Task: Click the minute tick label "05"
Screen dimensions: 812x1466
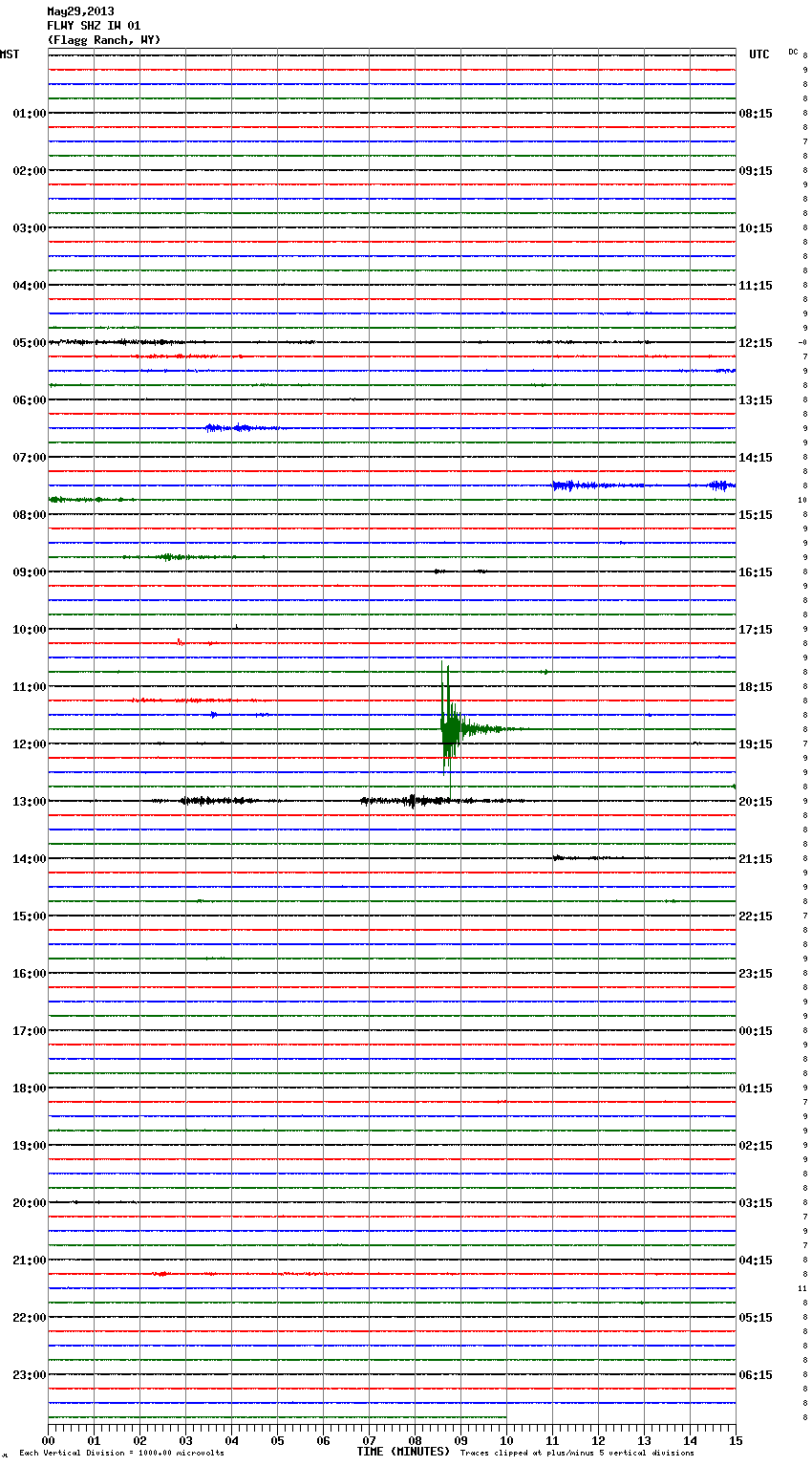Action: coord(277,1440)
